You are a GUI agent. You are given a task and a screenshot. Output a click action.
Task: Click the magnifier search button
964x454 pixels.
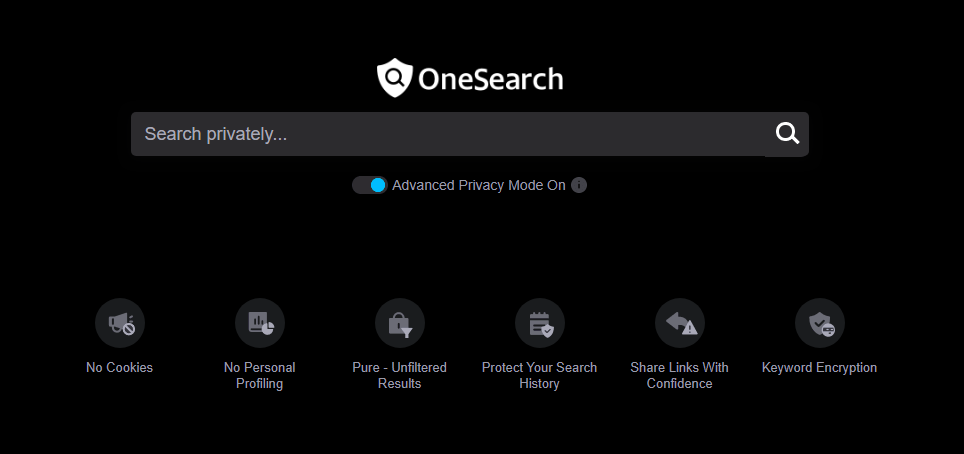(x=787, y=133)
